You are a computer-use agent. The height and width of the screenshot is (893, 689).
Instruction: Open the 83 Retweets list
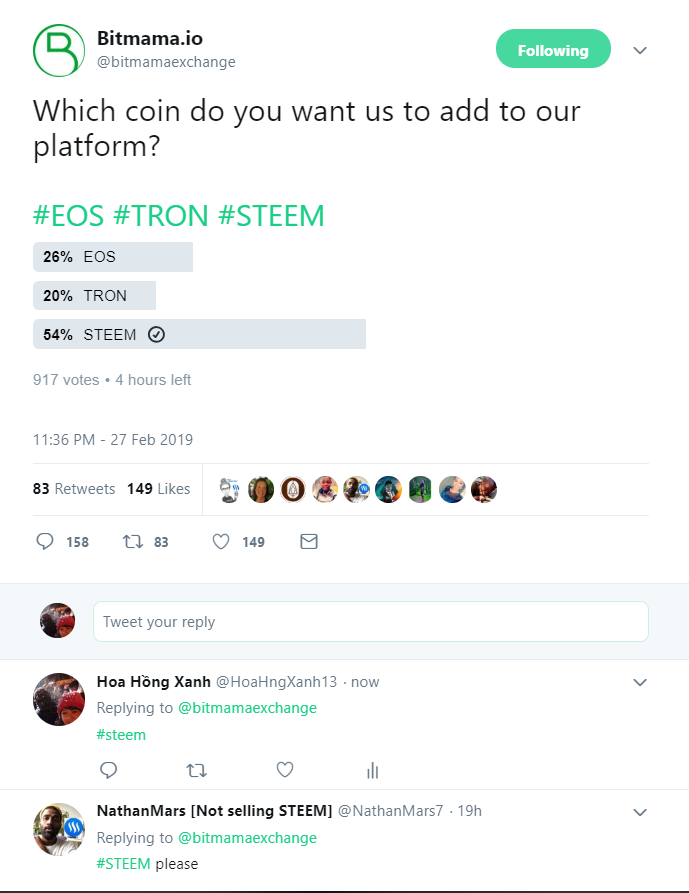pyautogui.click(x=74, y=489)
